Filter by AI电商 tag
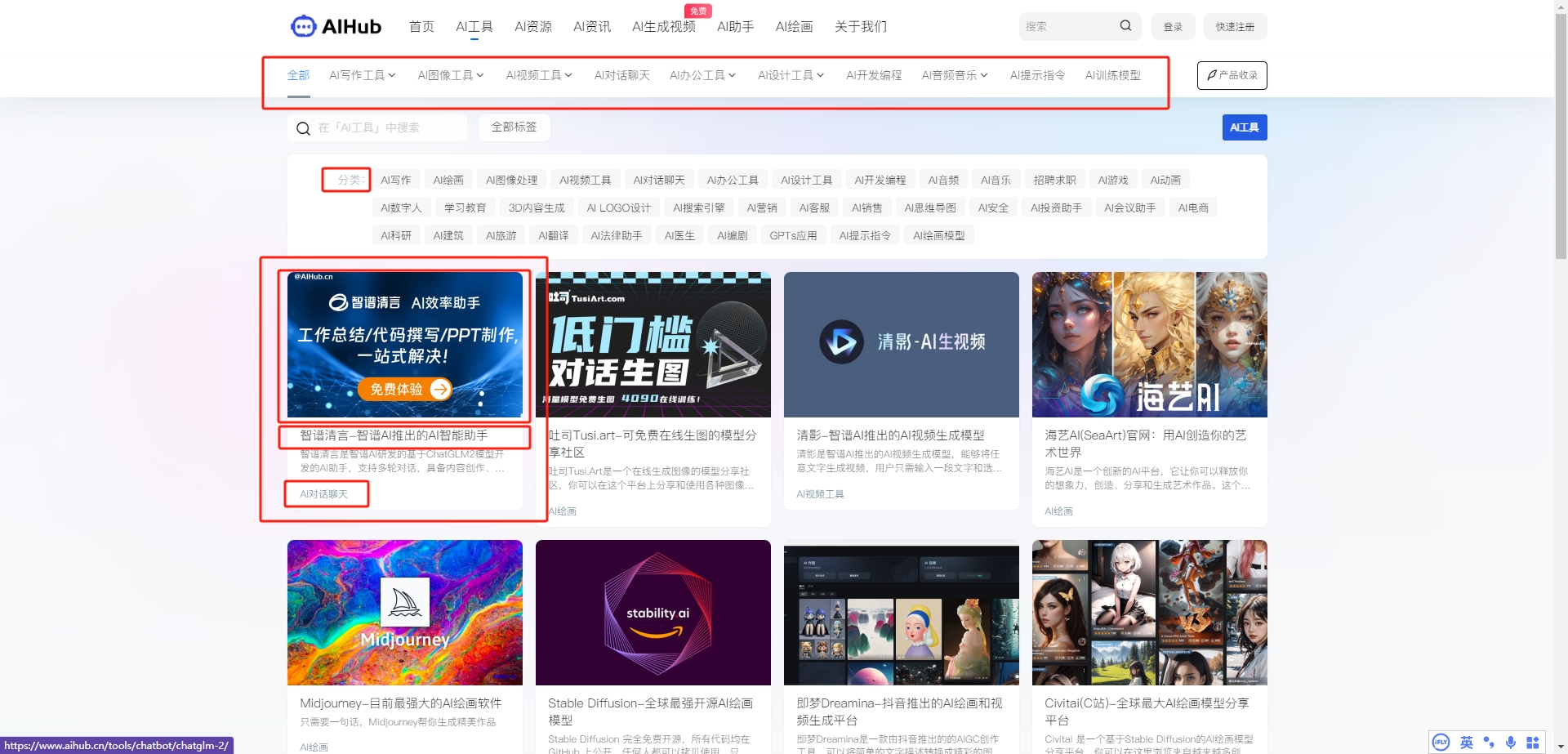This screenshot has height=754, width=1568. [1193, 207]
